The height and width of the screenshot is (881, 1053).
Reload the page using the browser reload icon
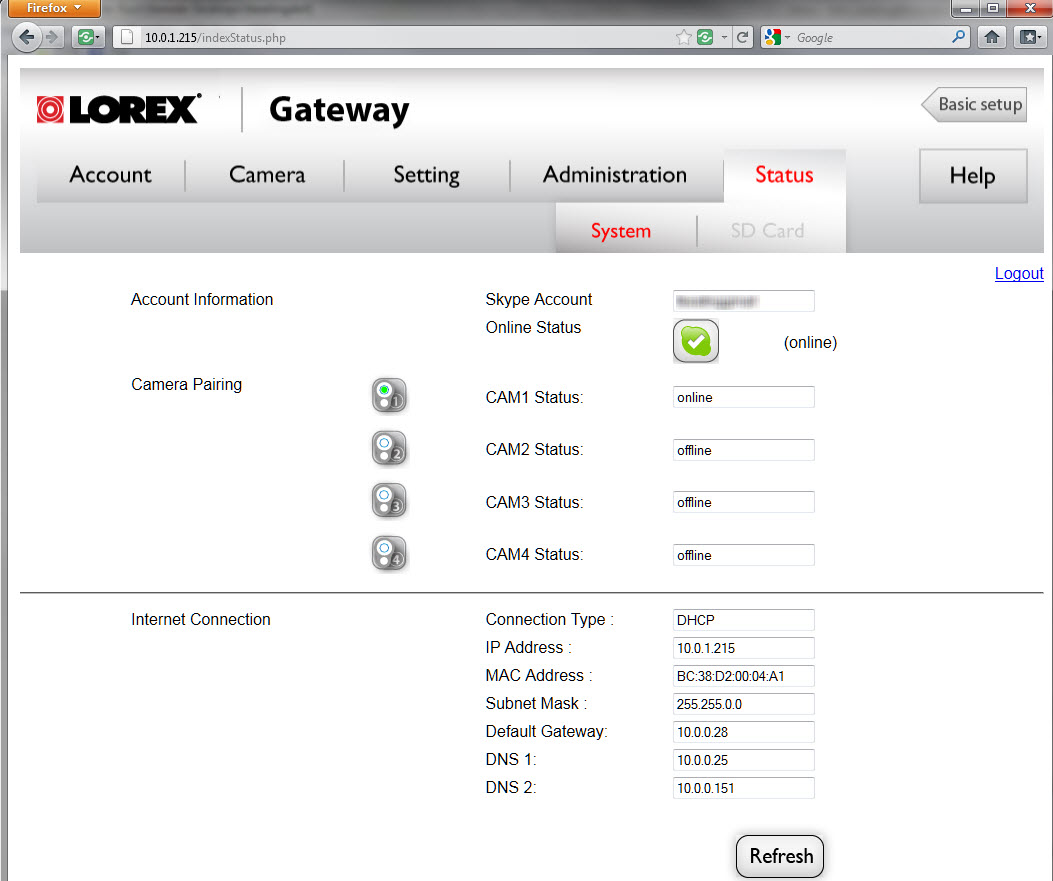tap(743, 38)
